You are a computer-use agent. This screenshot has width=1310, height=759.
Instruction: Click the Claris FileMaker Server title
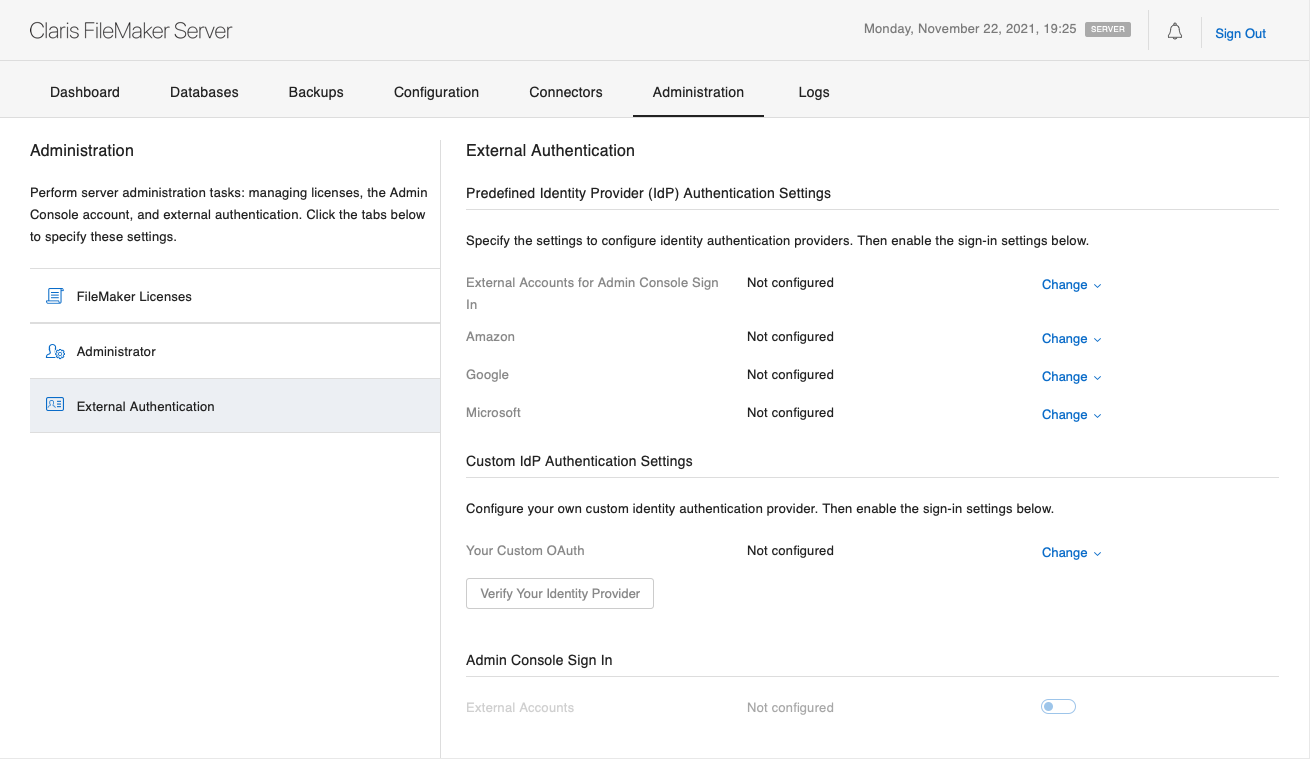(131, 31)
